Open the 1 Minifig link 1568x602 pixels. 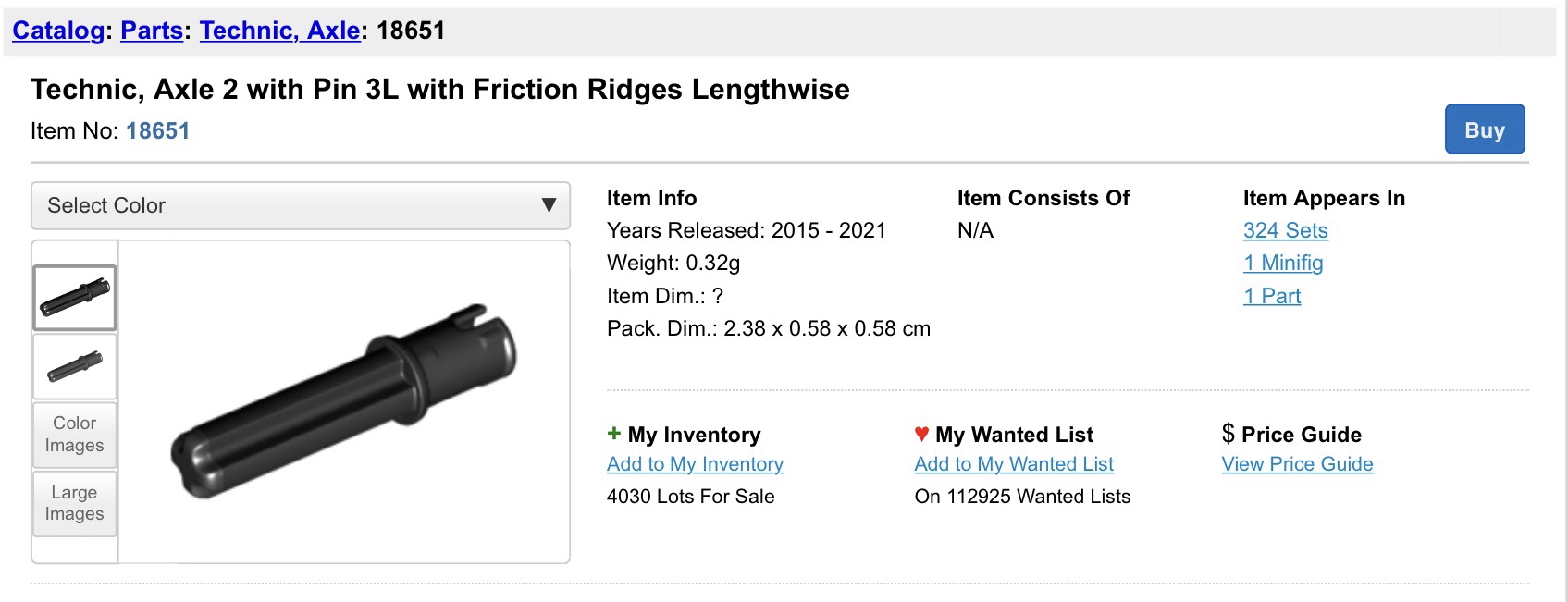click(1282, 263)
